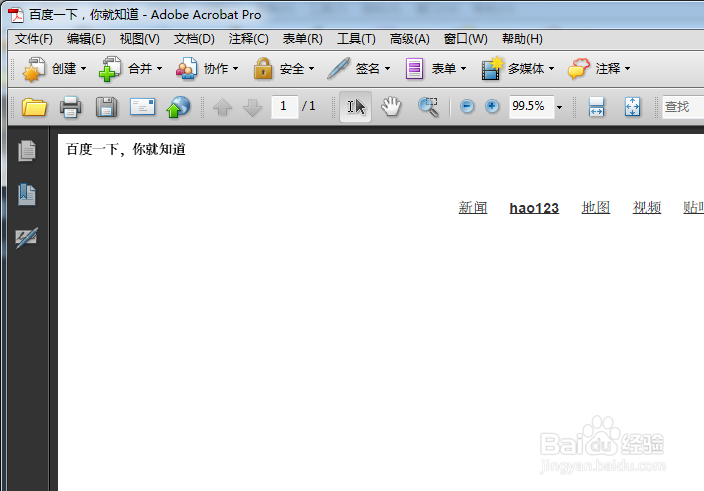Expand the 协作 dropdown arrow

[x=235, y=69]
